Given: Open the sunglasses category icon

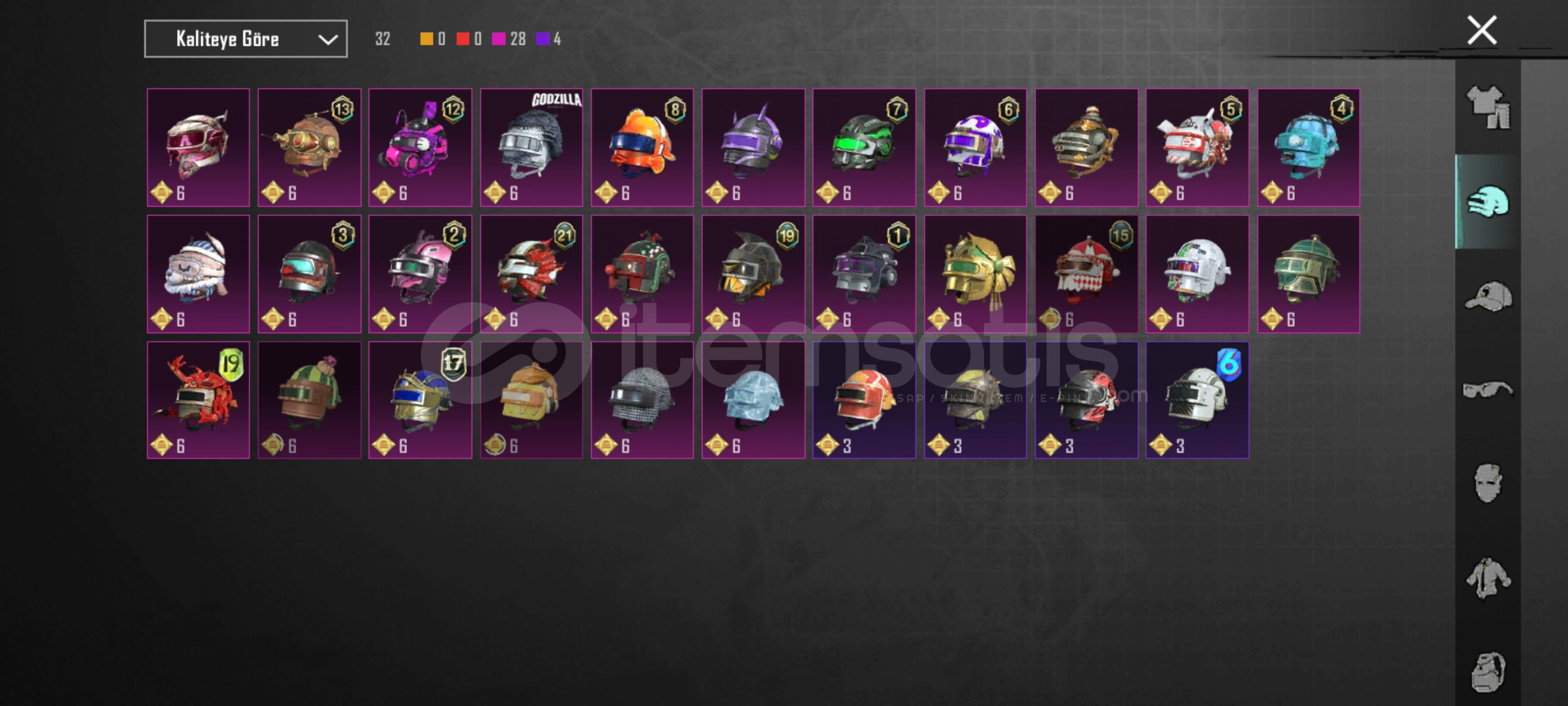Looking at the screenshot, I should tap(1488, 390).
